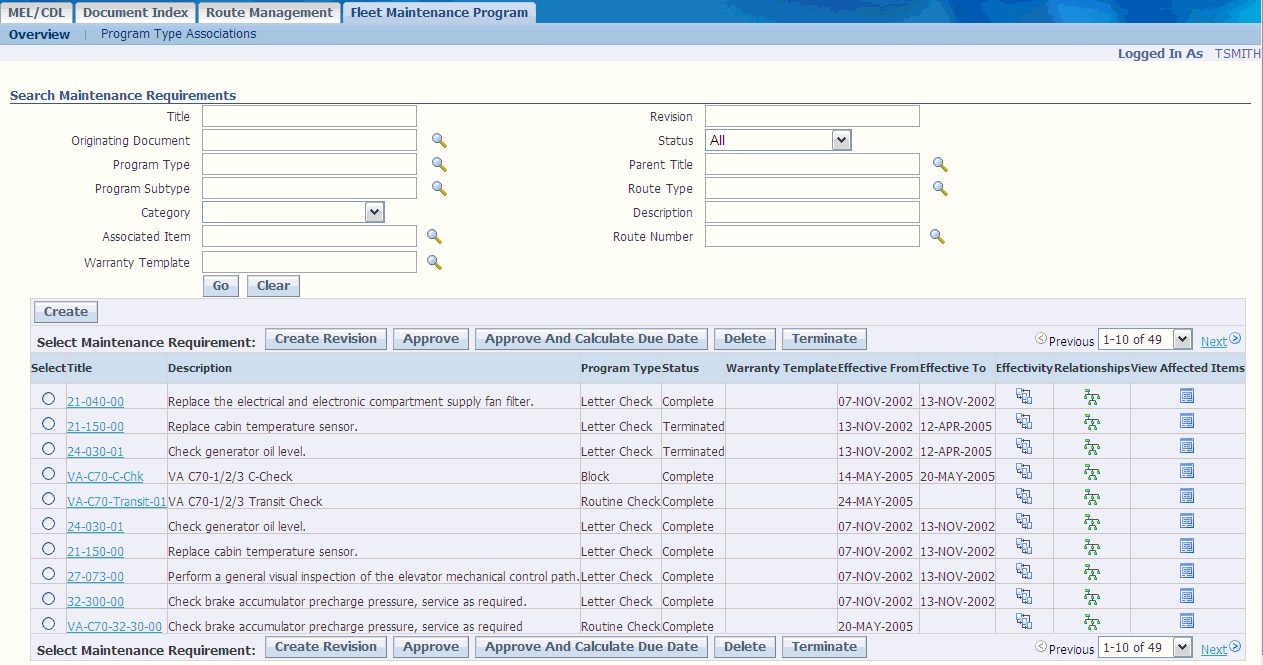The width and height of the screenshot is (1263, 665).
Task: Open Effectivity icon for 27-073-00 row
Action: (x=1024, y=571)
